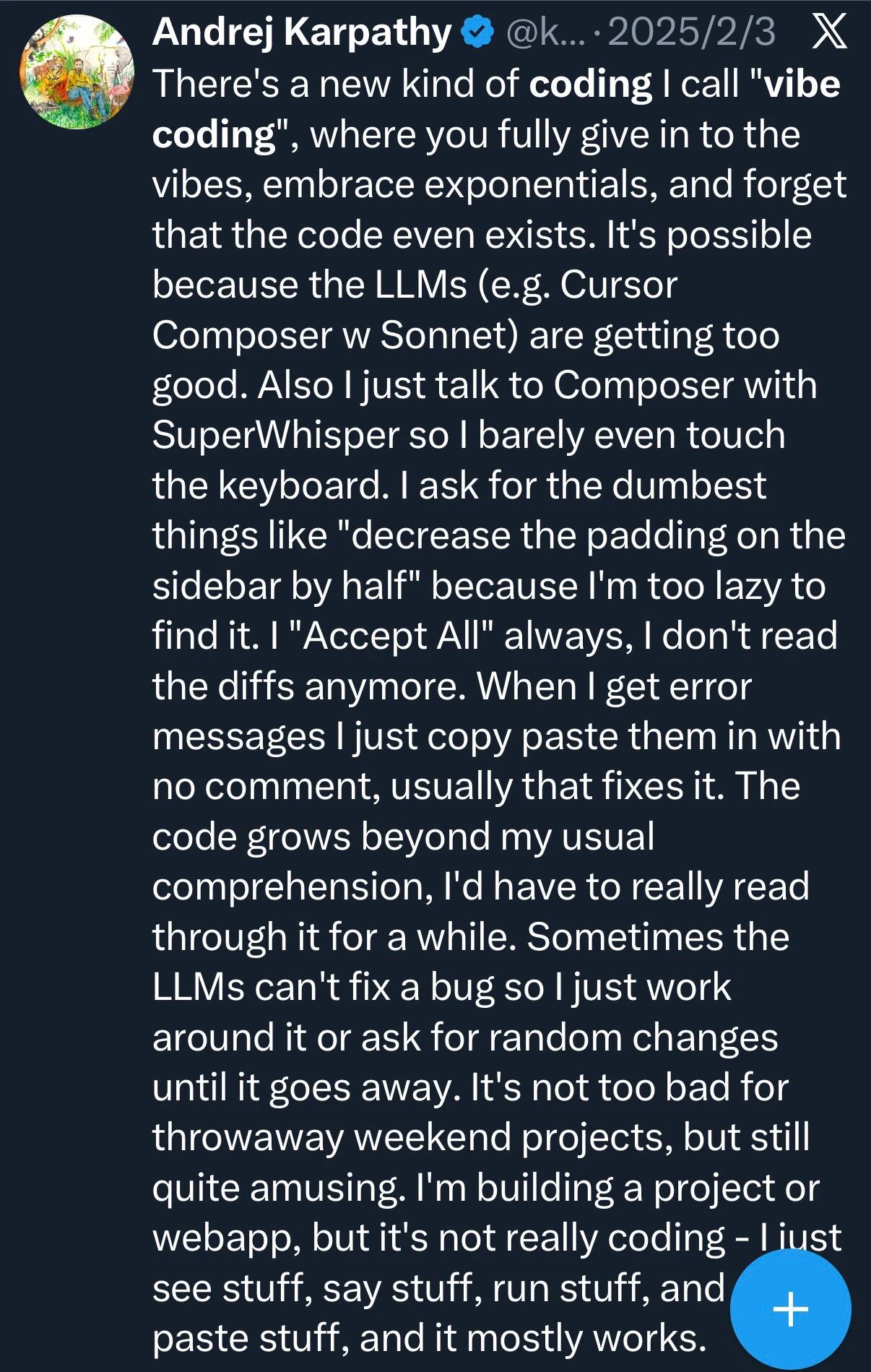Viewport: 871px width, 1372px height.
Task: Click bold "coding" after "new kind of"
Action: point(590,84)
